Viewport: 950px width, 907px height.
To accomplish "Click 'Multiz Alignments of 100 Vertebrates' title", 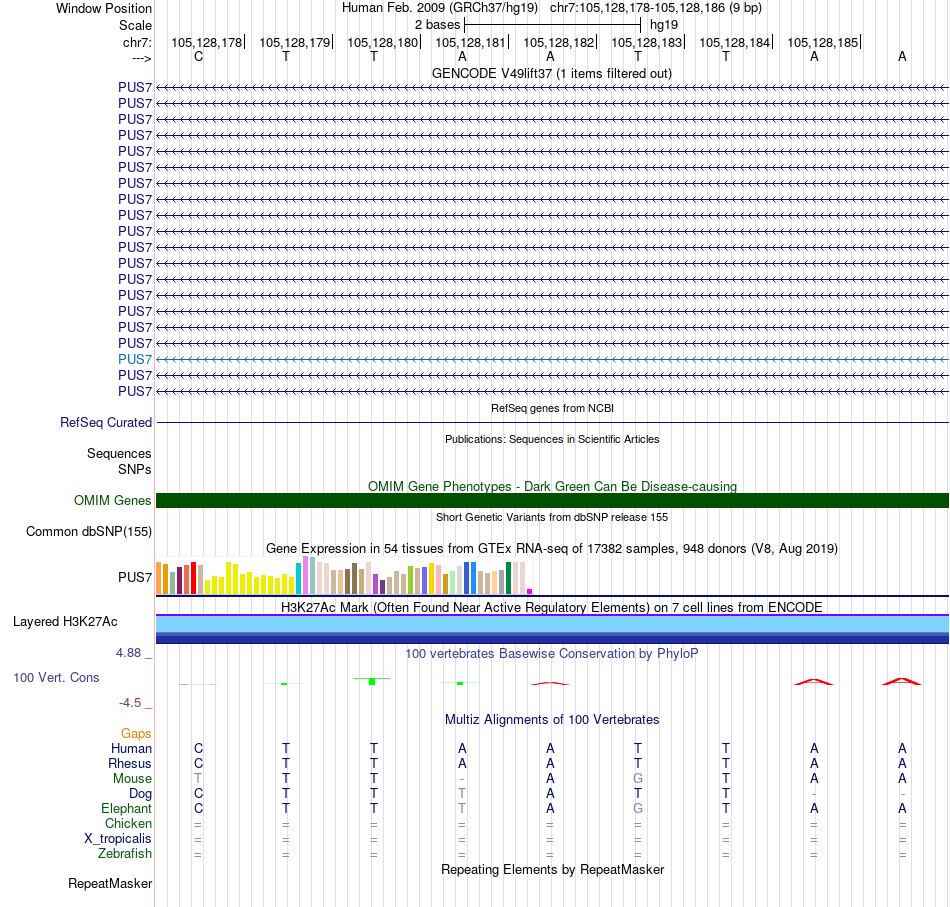I will point(552,720).
